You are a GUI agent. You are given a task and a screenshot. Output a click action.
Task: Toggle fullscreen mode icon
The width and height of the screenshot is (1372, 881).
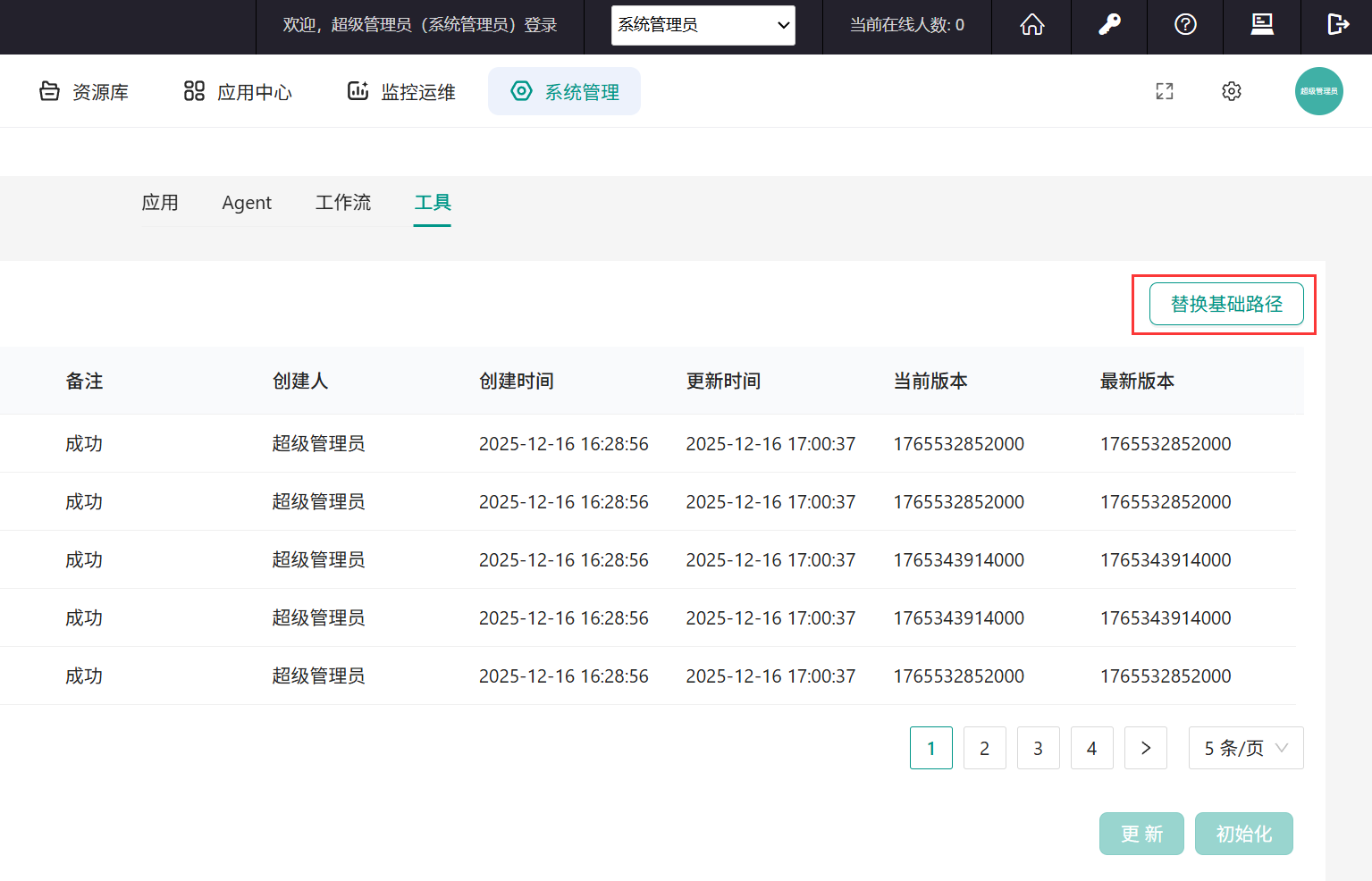pos(1164,91)
